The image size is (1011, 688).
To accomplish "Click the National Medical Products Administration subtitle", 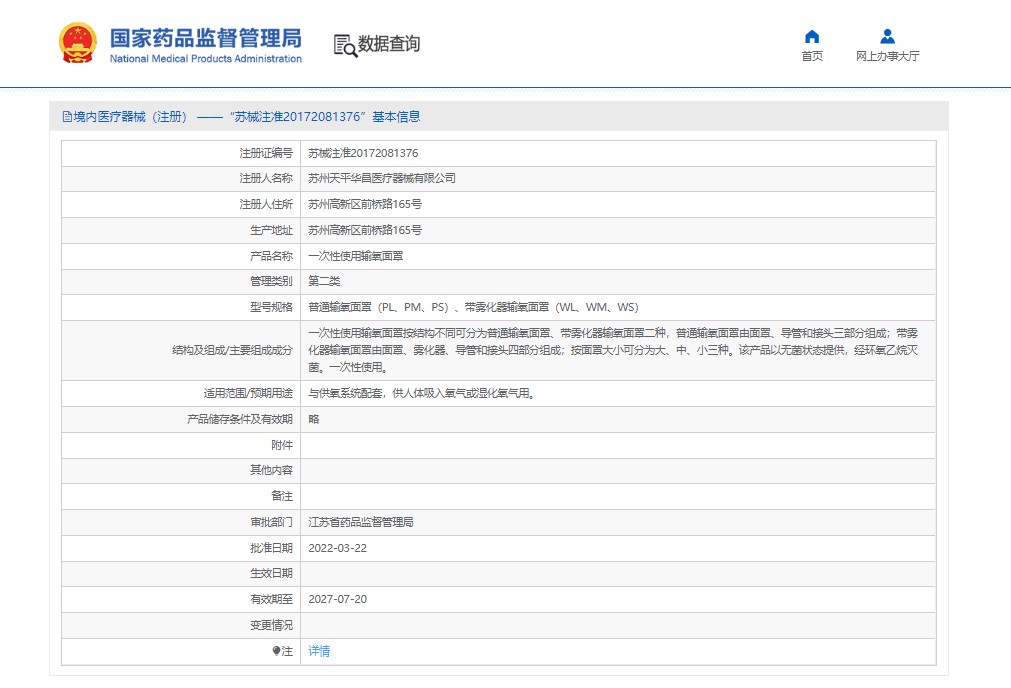I will click(x=205, y=59).
